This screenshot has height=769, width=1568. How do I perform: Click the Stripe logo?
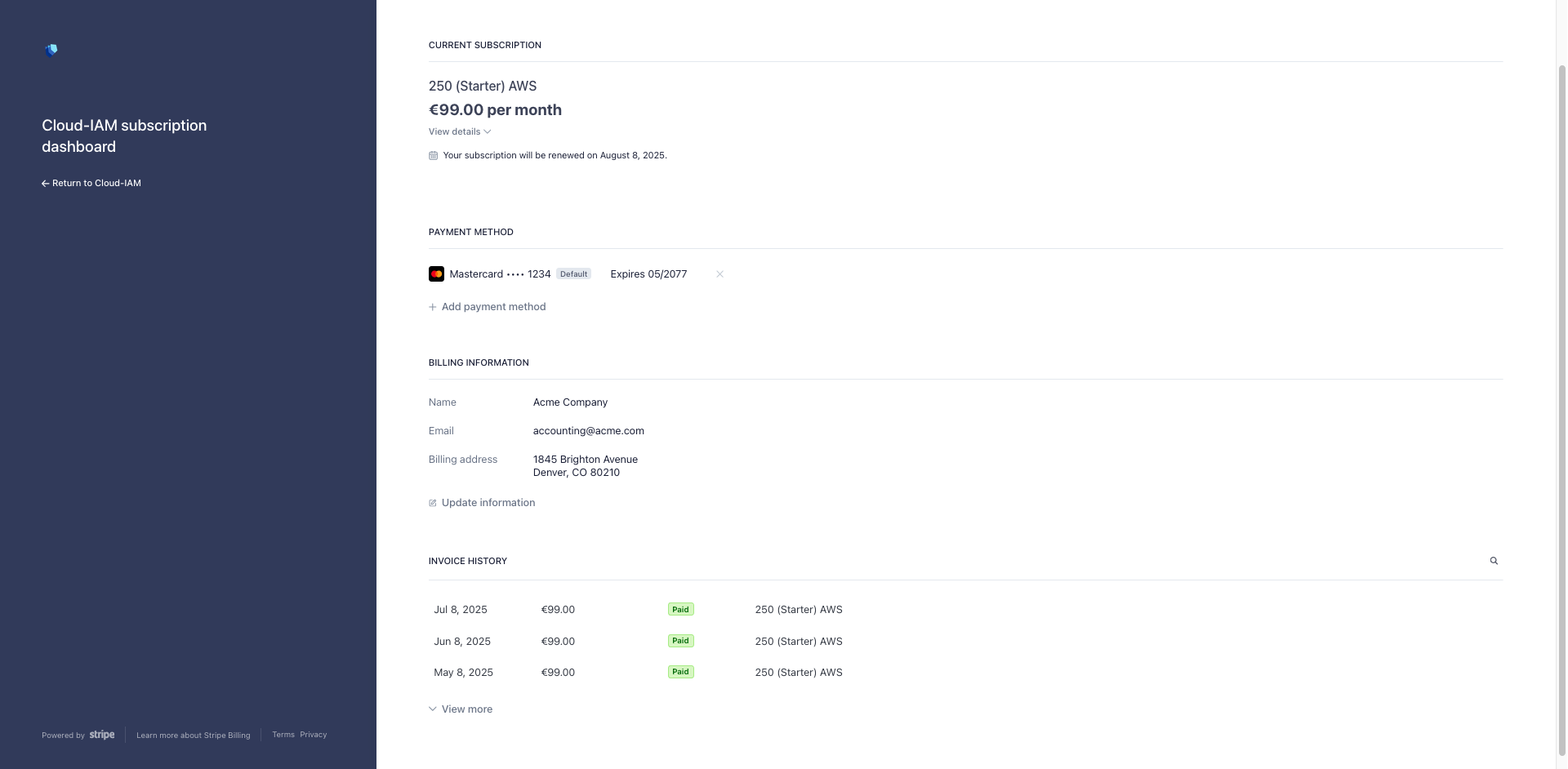pyautogui.click(x=102, y=735)
